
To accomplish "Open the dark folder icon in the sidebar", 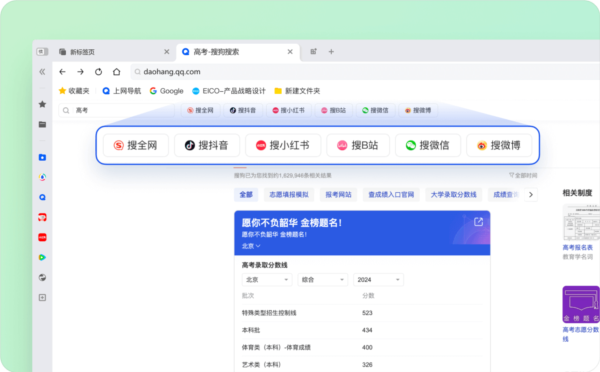I will (42, 124).
